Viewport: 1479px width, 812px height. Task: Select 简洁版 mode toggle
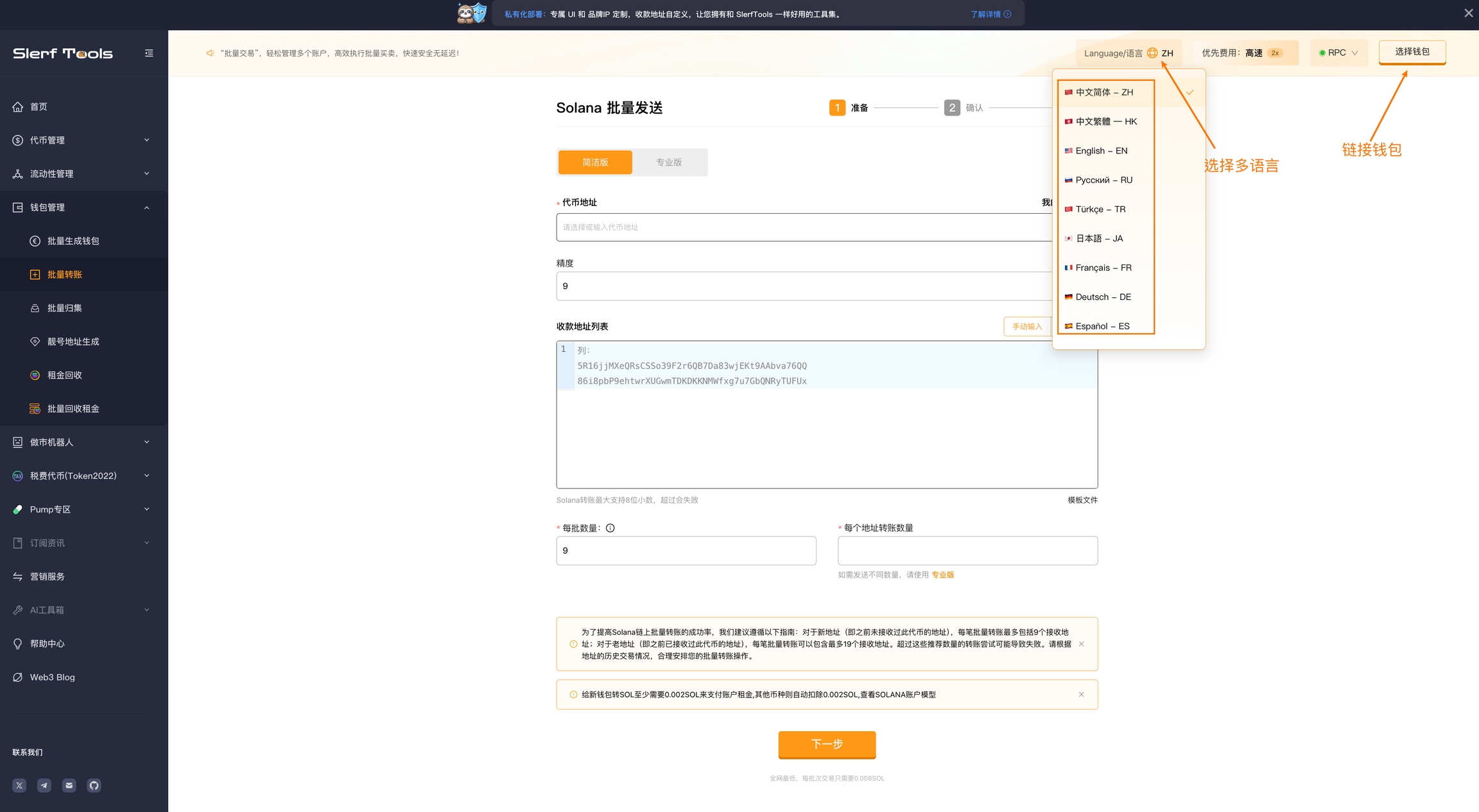(595, 162)
